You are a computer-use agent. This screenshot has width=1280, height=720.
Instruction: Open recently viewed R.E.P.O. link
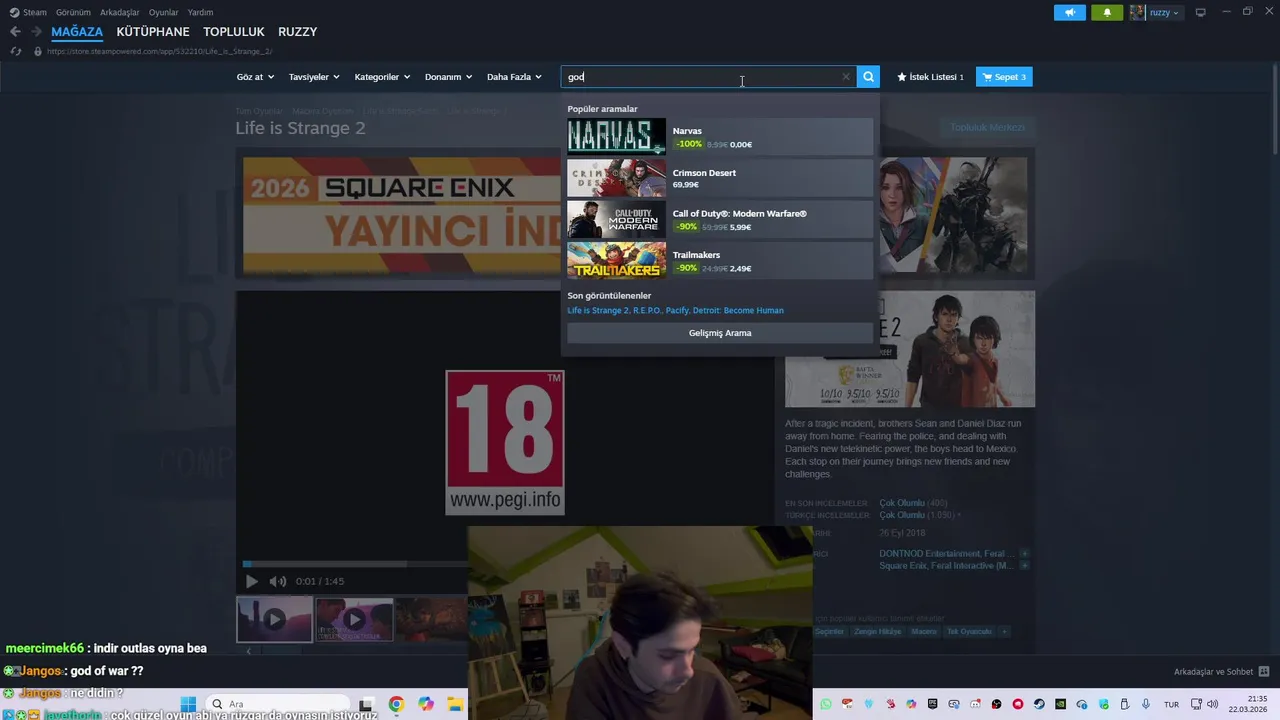(647, 310)
